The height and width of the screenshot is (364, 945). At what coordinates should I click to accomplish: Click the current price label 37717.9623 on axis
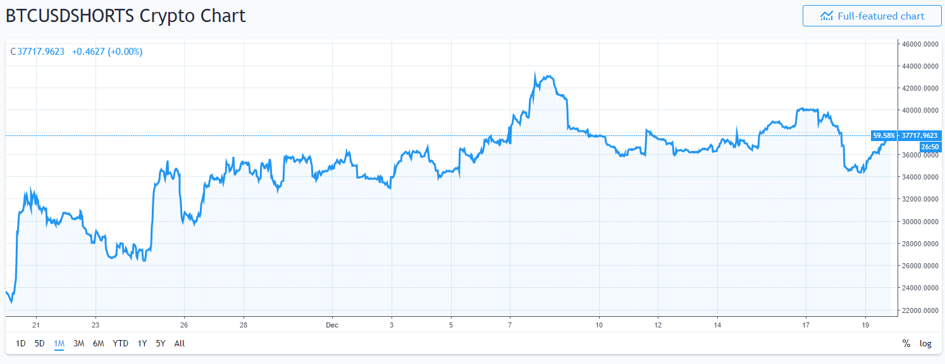click(x=919, y=136)
